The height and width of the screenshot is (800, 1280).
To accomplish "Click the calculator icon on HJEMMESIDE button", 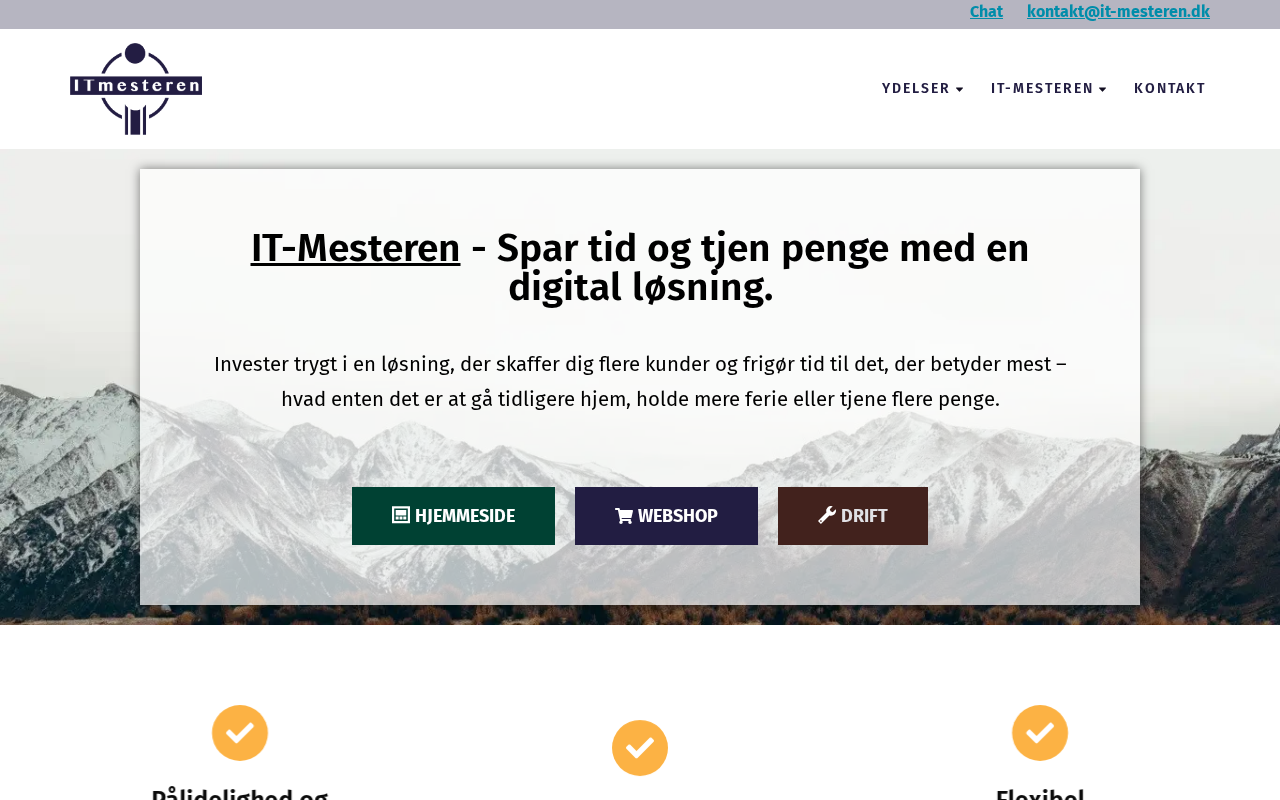I will (x=401, y=515).
